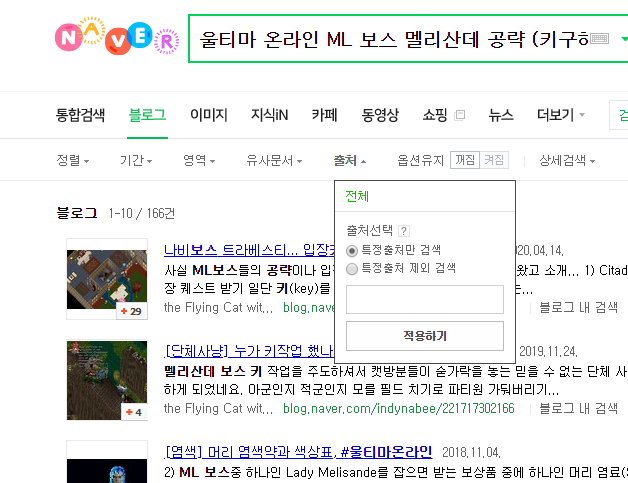Switch to the 통합검색 tab
This screenshot has width=628, height=483.
80,115
